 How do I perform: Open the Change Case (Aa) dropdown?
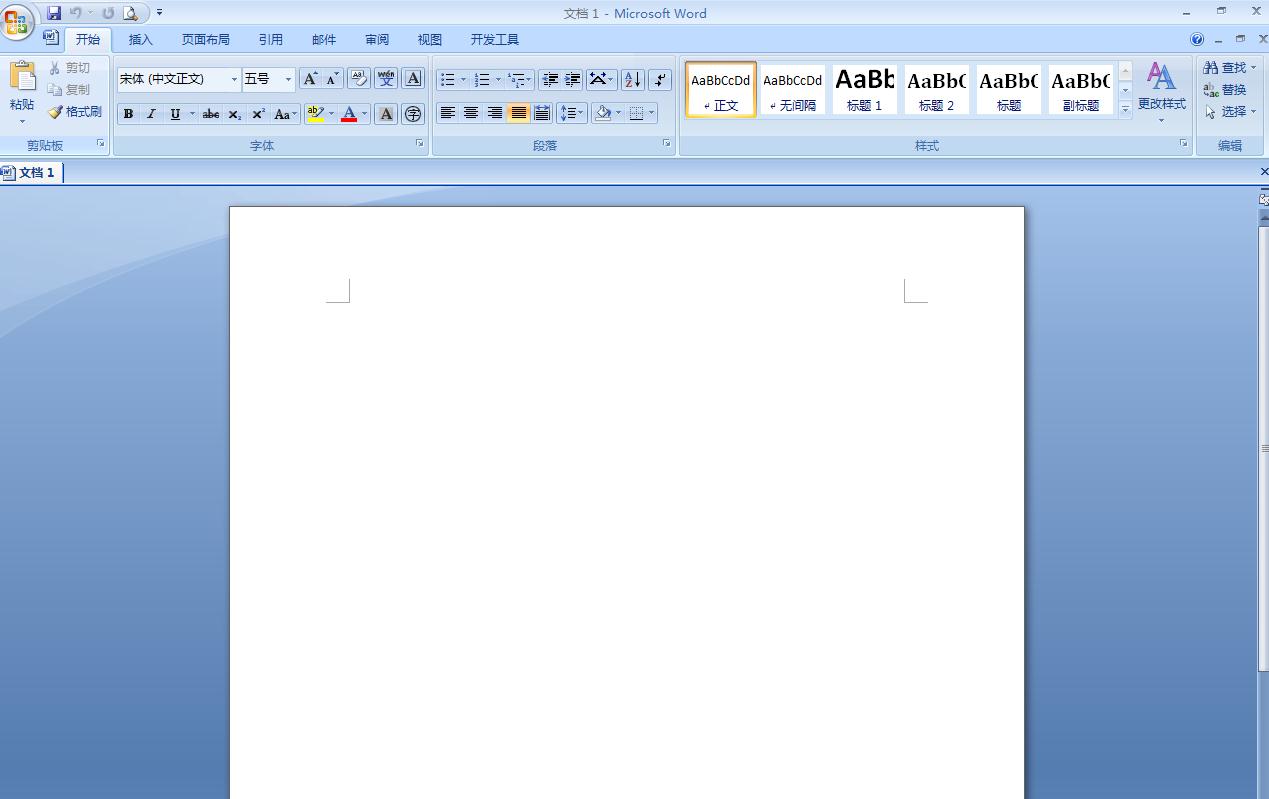[286, 114]
